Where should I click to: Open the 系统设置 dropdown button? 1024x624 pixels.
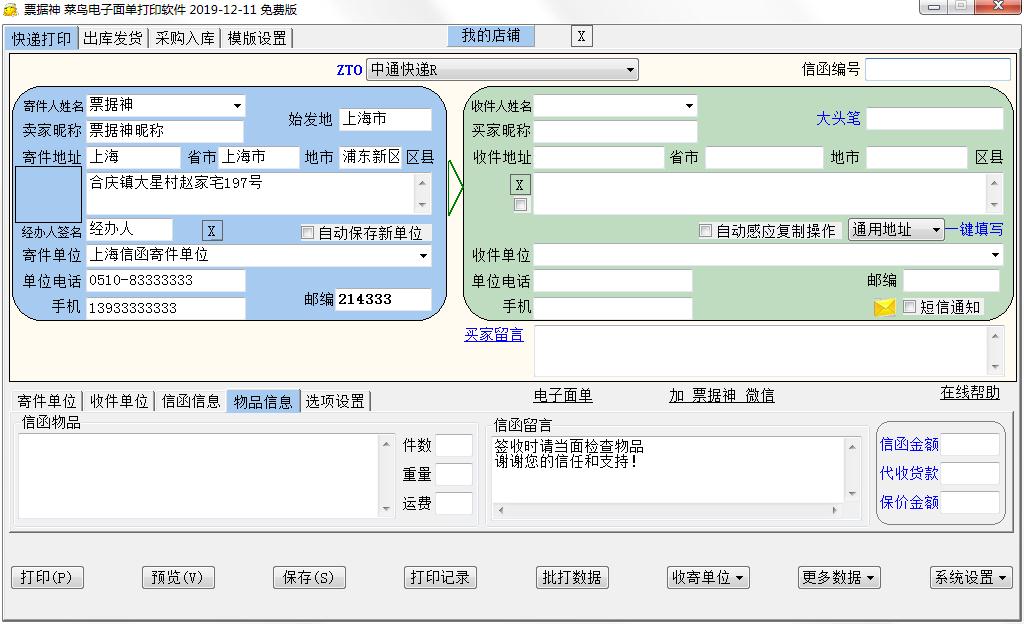point(971,578)
